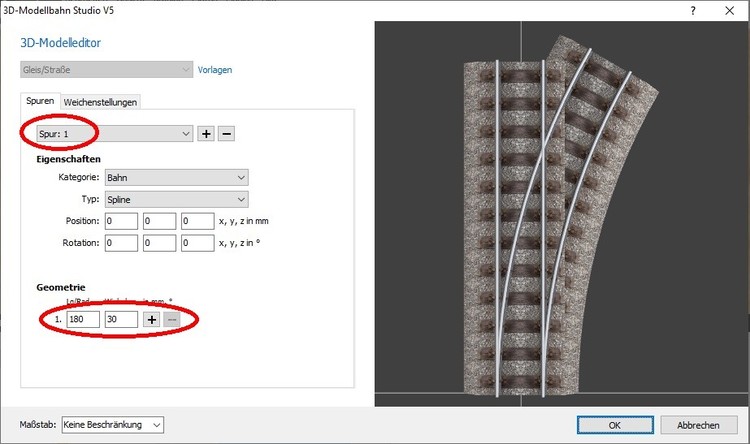
Task: Click the geometry angle field containing 30
Action: click(121, 320)
